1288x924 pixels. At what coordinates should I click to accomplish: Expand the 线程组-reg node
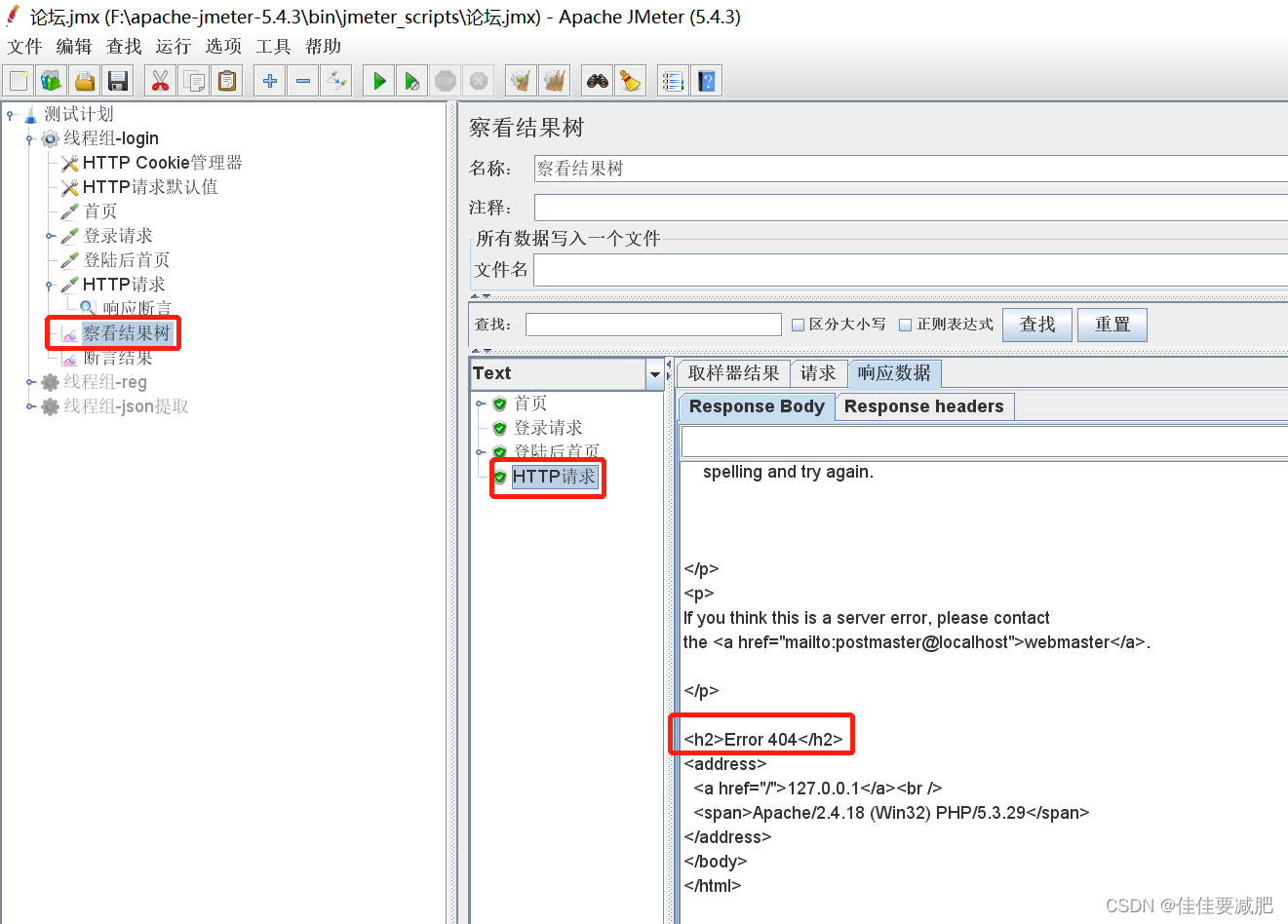(x=30, y=382)
